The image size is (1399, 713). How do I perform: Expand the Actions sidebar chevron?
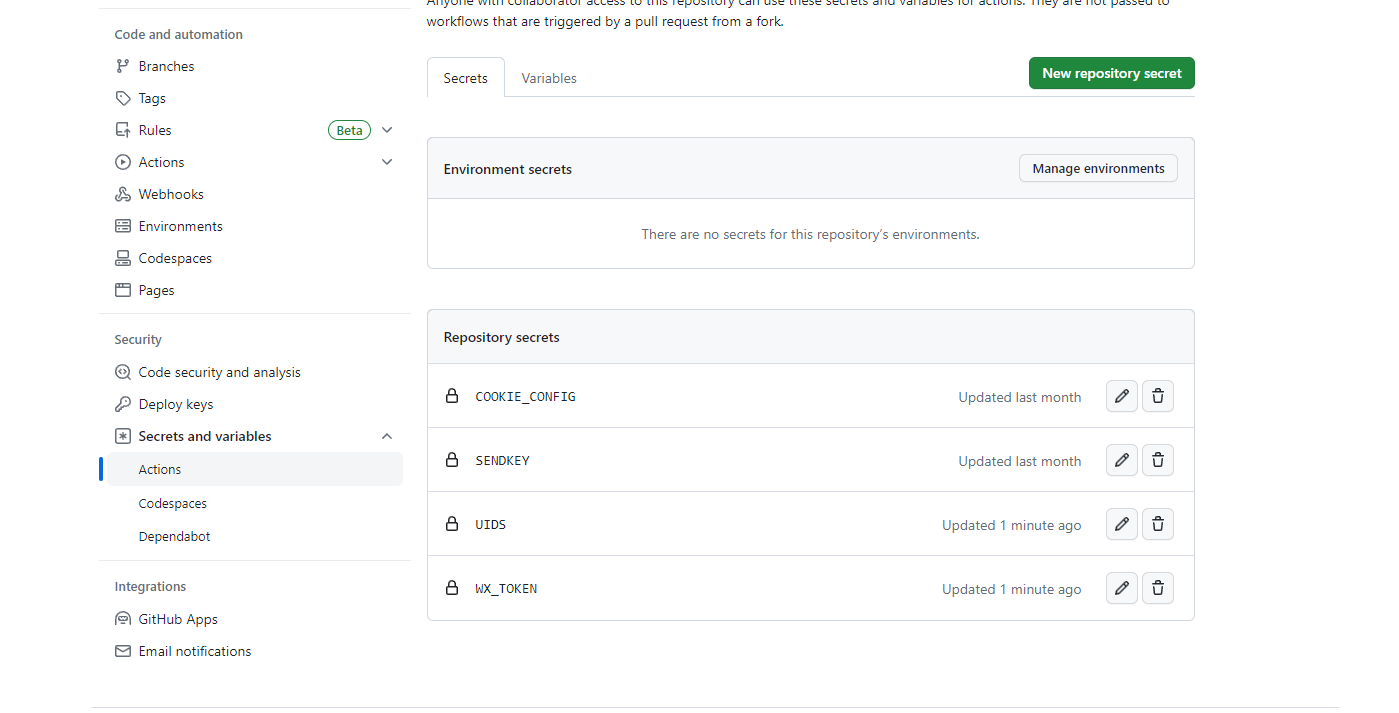[387, 162]
